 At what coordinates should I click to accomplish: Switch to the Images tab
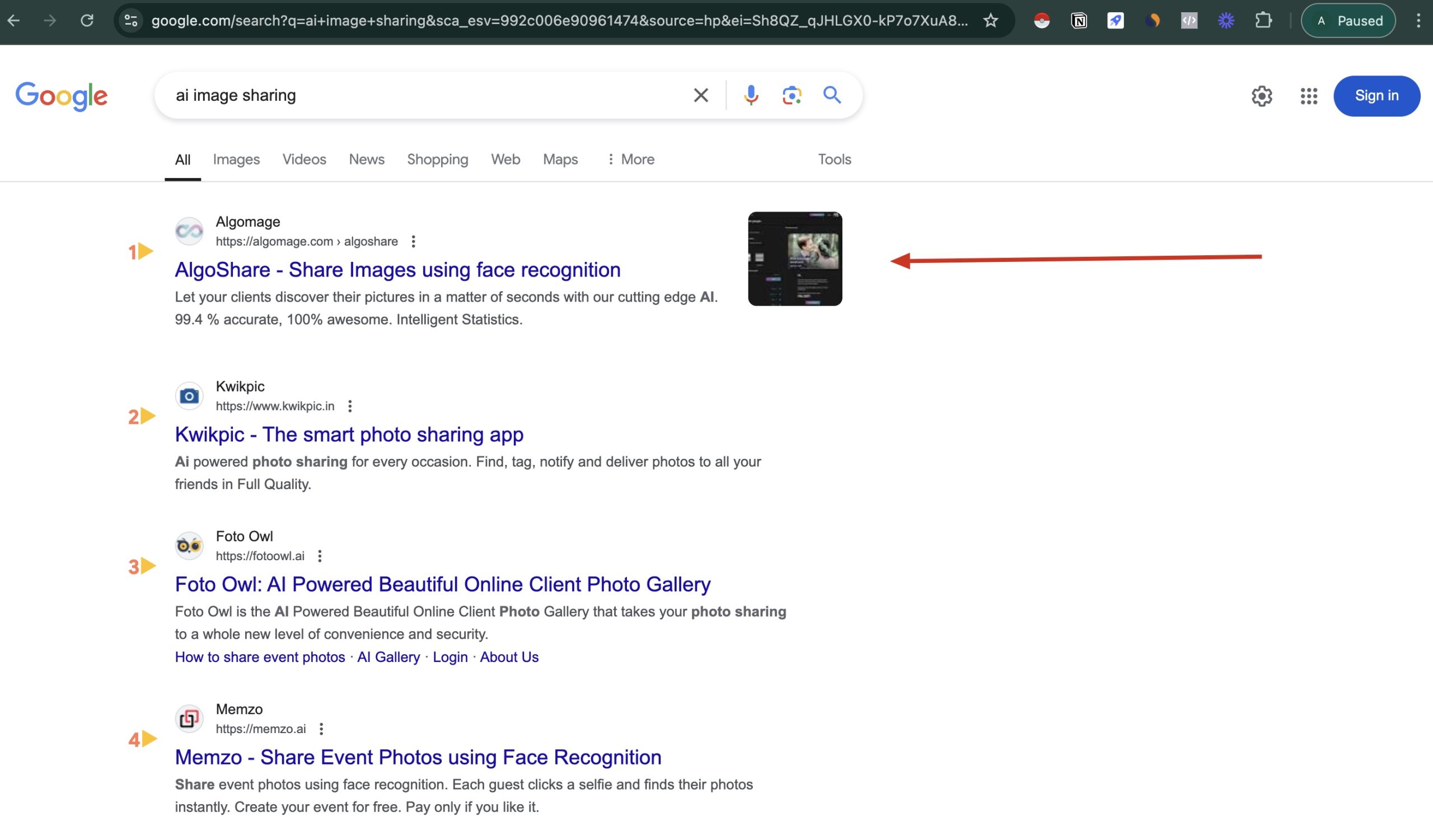(236, 159)
